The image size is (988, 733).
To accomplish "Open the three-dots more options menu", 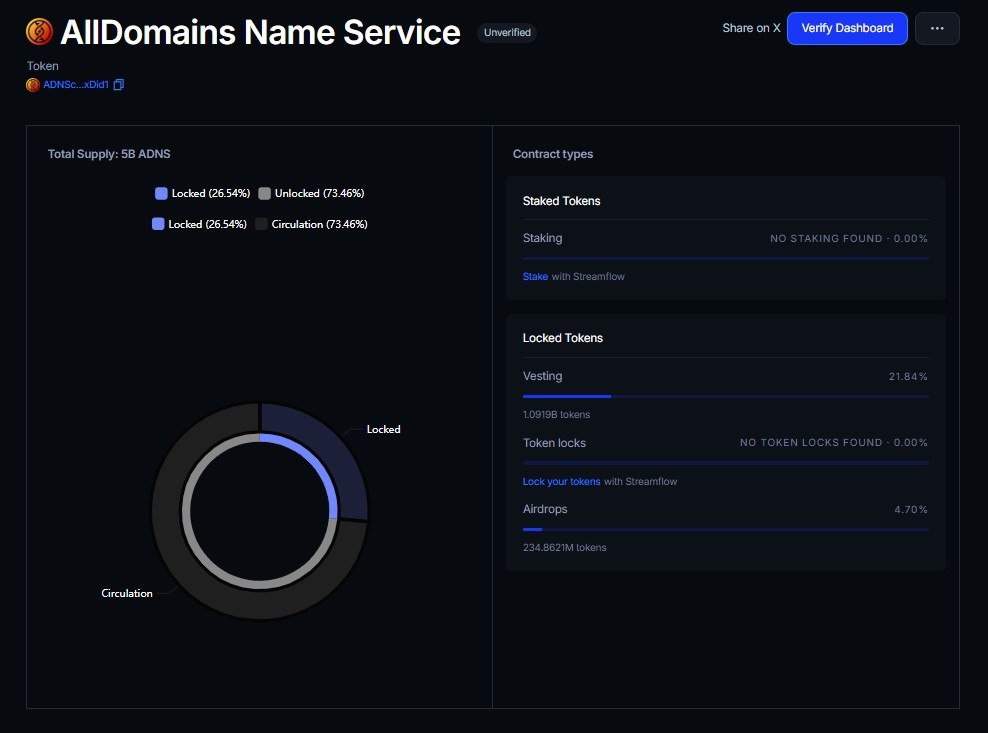I will 937,28.
